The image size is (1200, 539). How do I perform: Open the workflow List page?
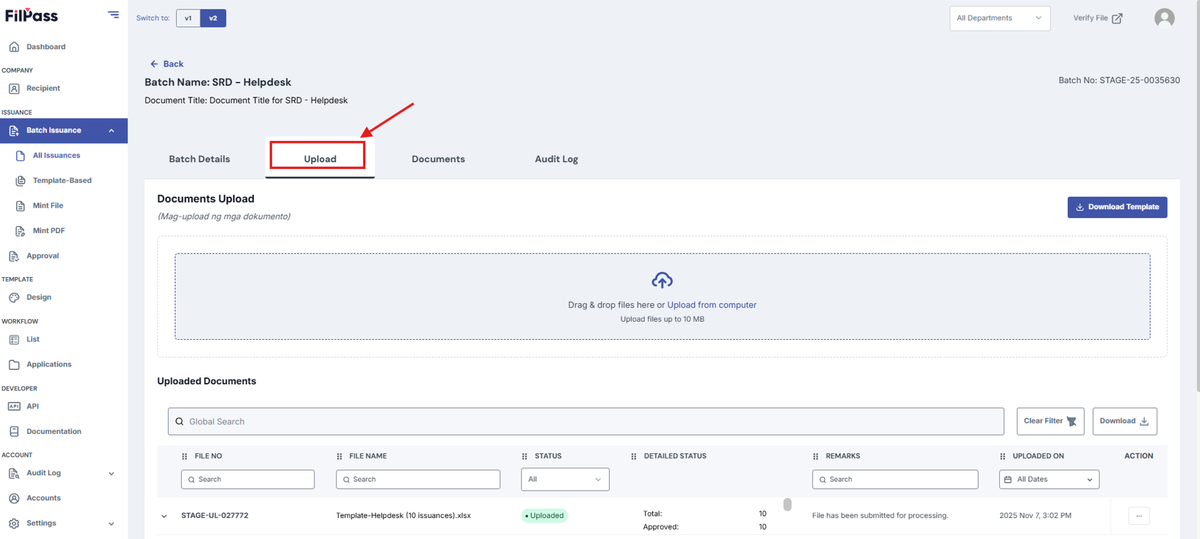(x=33, y=339)
